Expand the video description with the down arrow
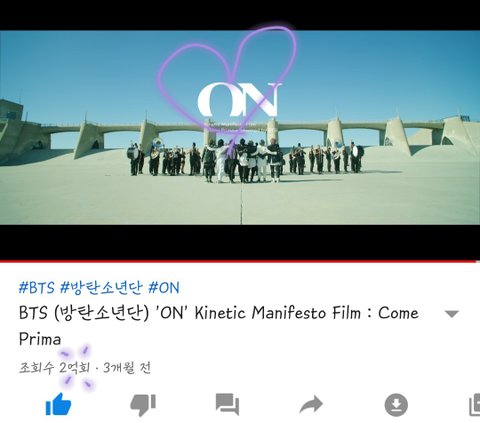This screenshot has height=423, width=480. [x=452, y=314]
